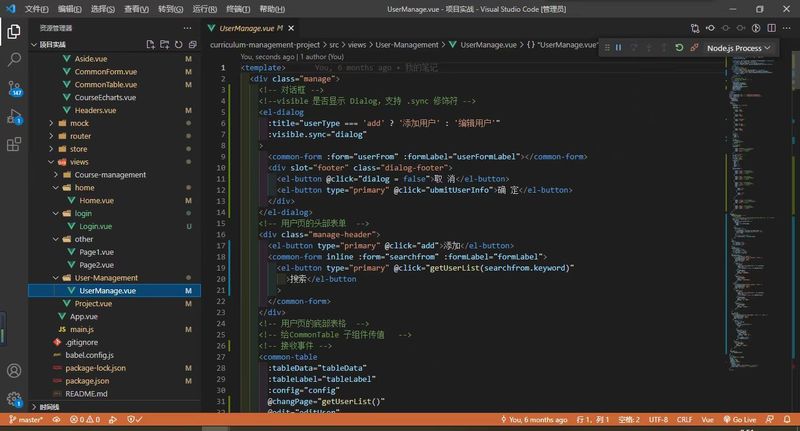Image resolution: width=800 pixels, height=431 pixels.
Task: Collapse the login folder
Action: point(56,213)
